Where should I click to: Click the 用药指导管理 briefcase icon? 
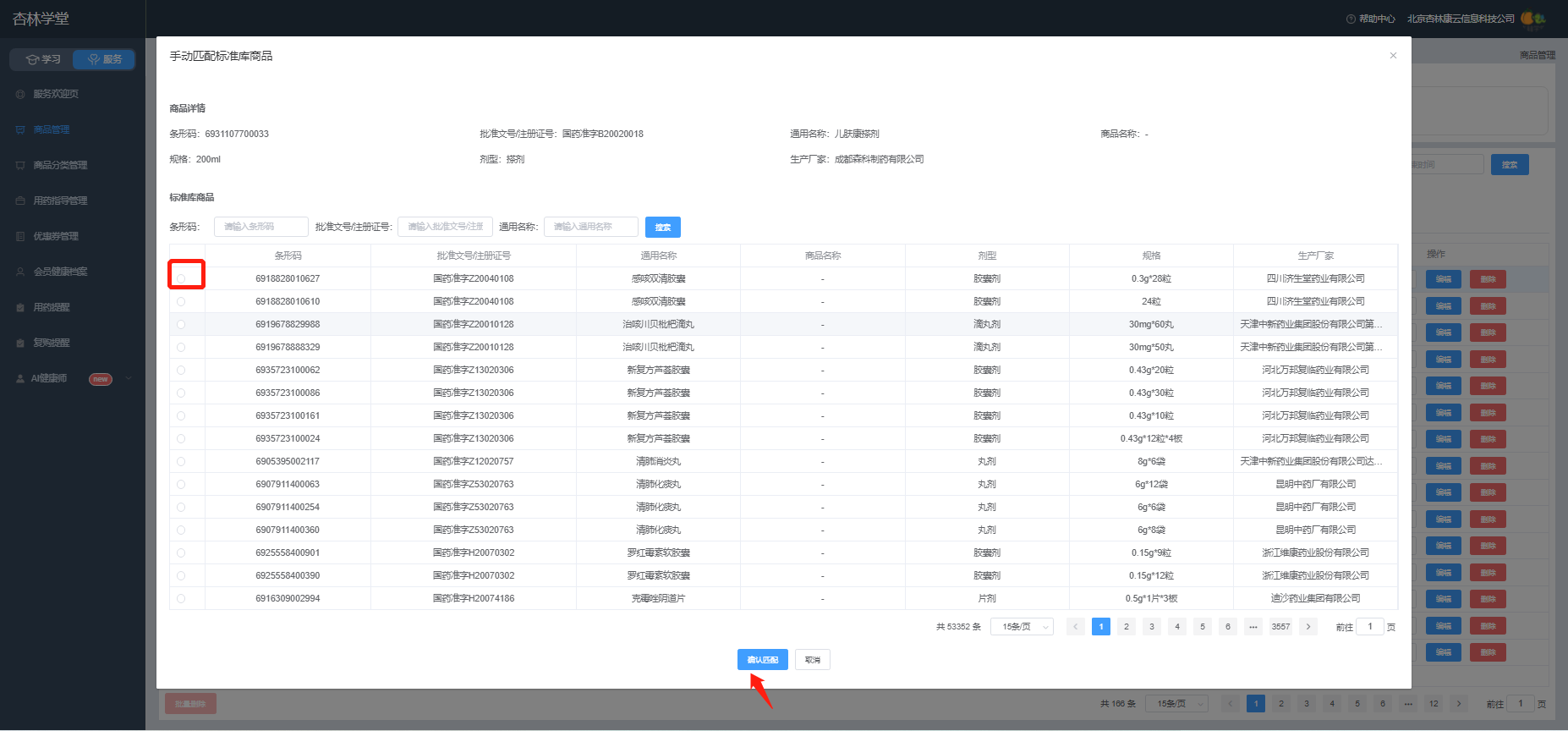click(20, 201)
